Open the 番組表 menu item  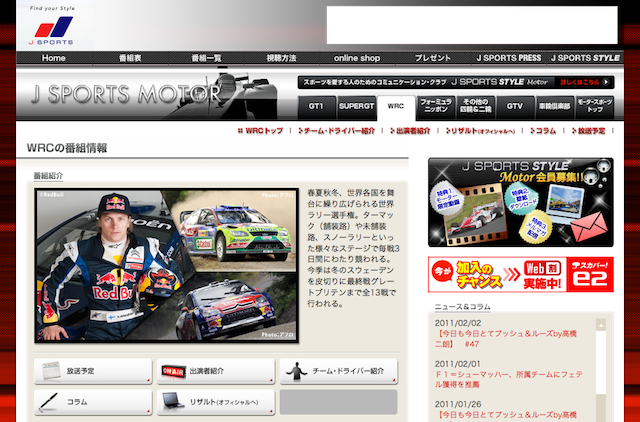pos(132,58)
